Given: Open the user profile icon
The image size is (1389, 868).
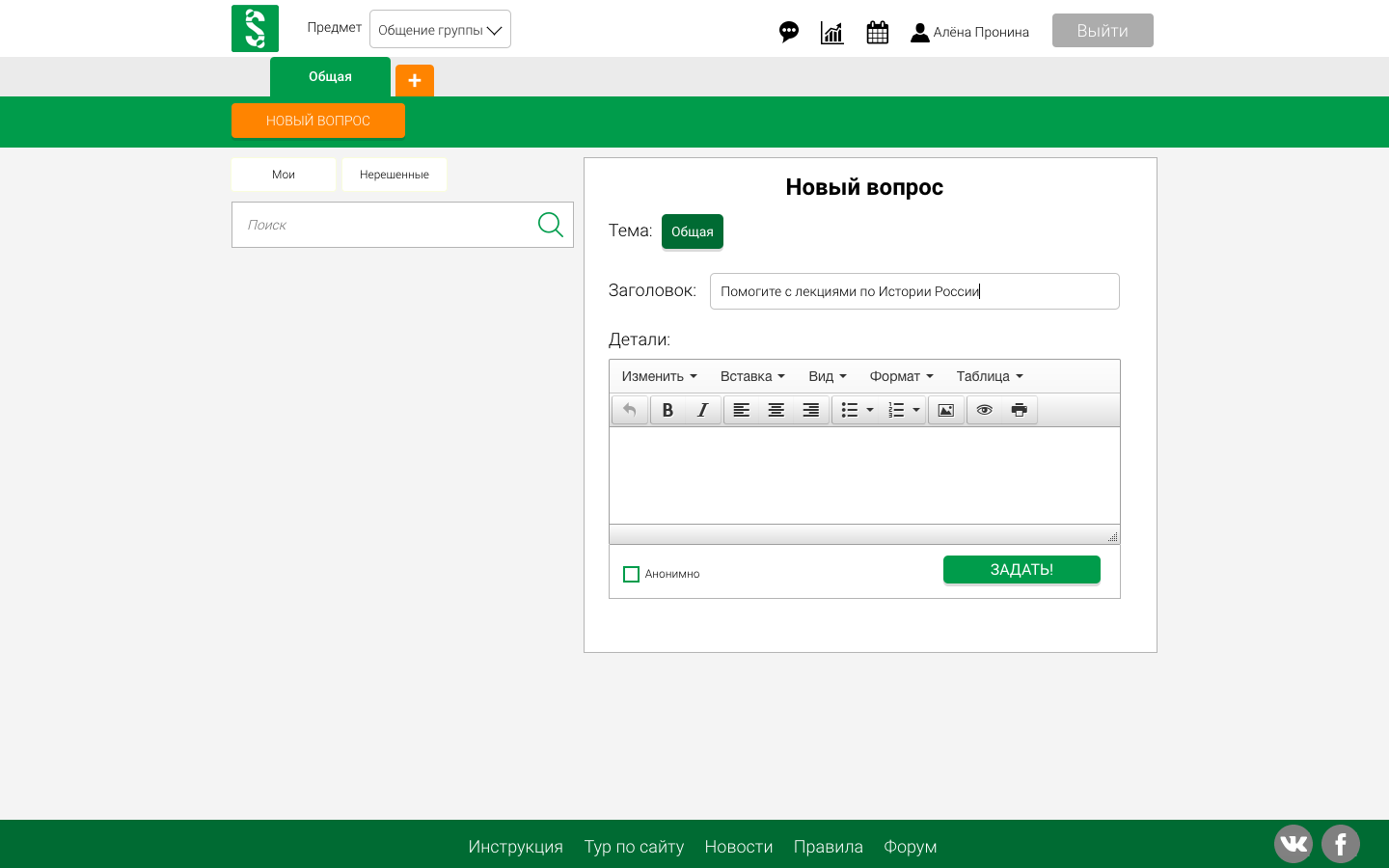Looking at the screenshot, I should [x=918, y=31].
